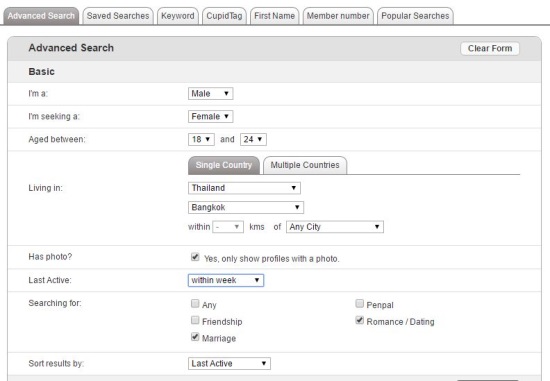Open the Last Active within week dropdown
This screenshot has height=381, width=550.
[x=226, y=280]
